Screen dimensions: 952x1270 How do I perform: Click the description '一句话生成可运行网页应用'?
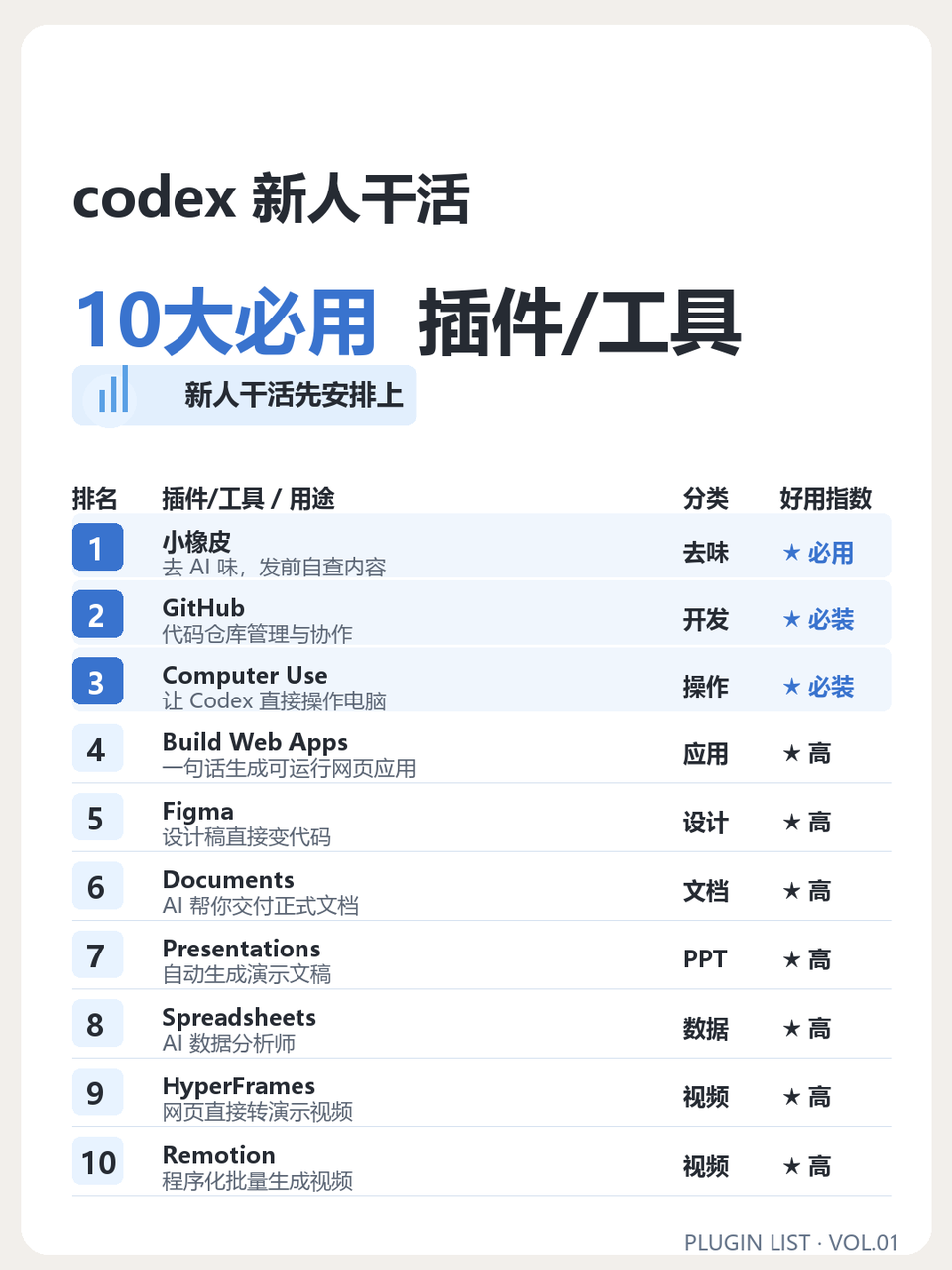pos(289,769)
